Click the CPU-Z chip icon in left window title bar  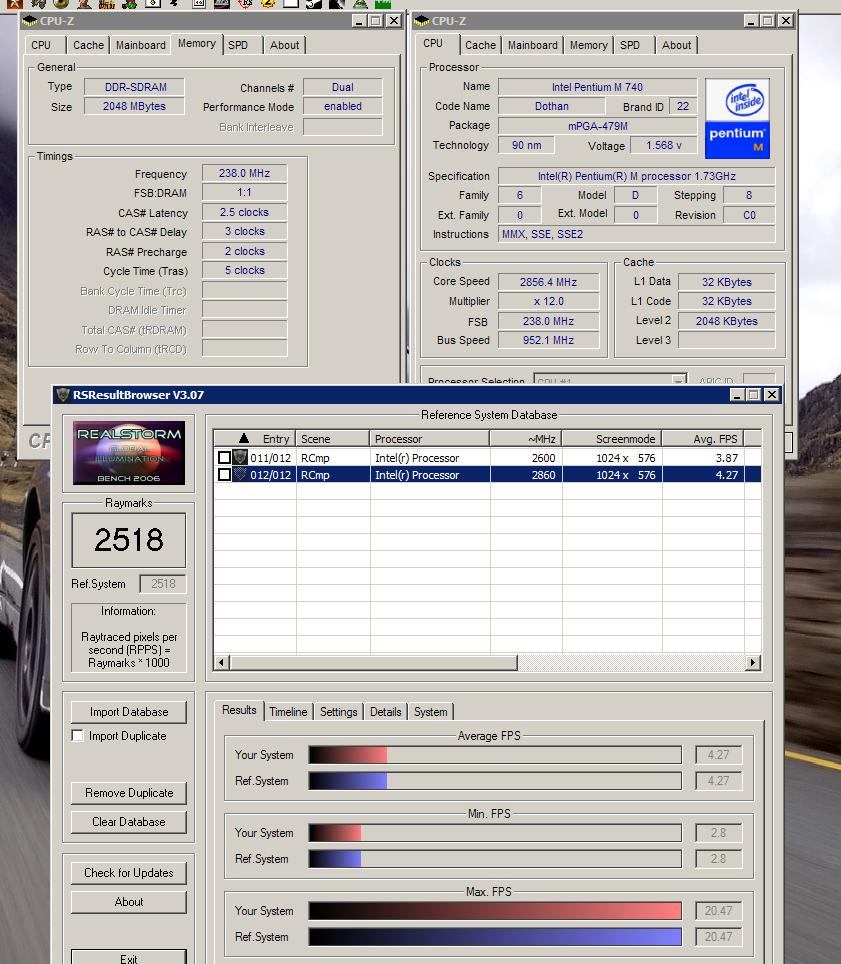tap(29, 21)
